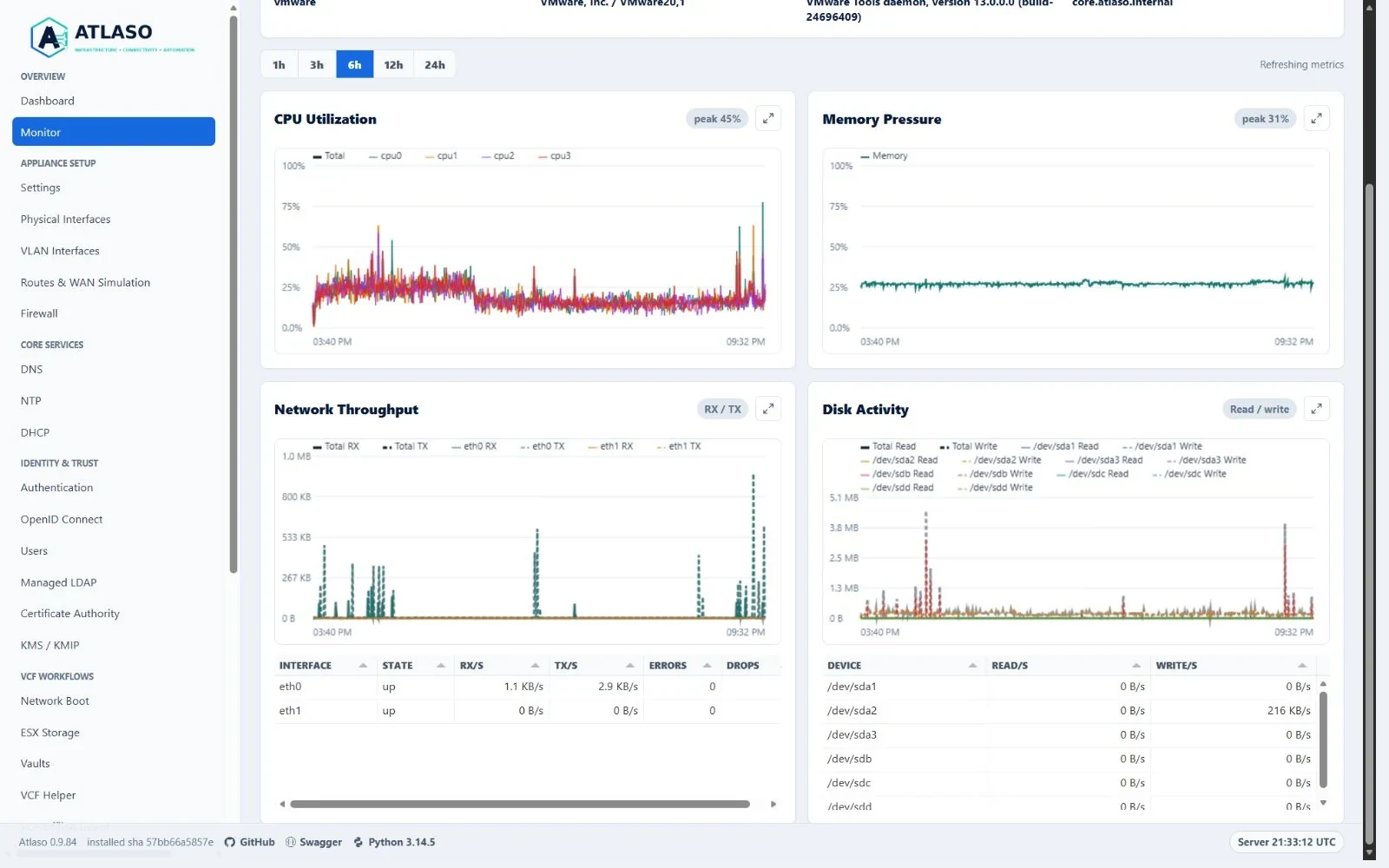1389x868 pixels.
Task: Toggle Total RX series in network legend
Action: (336, 446)
